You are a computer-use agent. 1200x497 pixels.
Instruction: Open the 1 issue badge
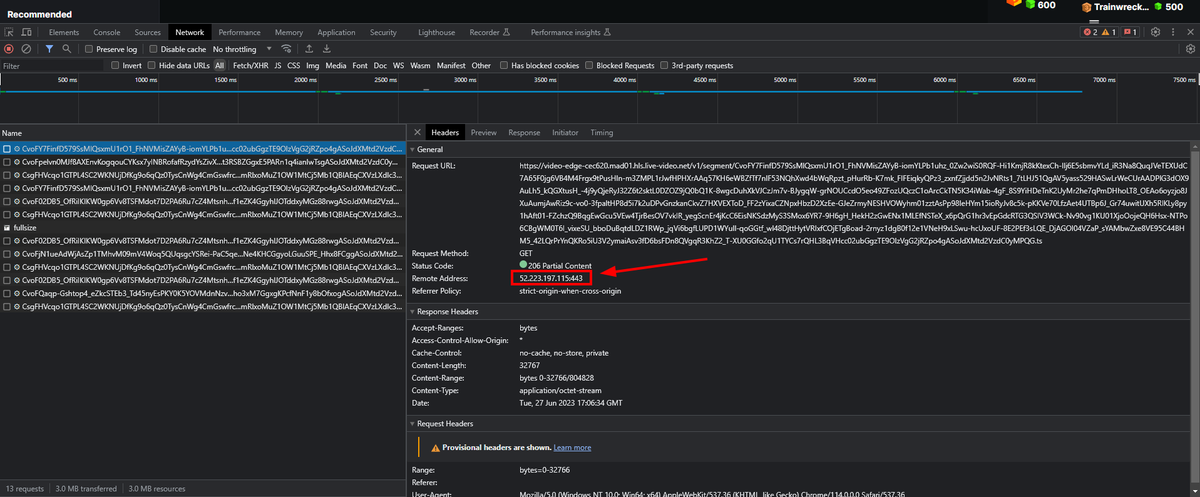click(1130, 32)
